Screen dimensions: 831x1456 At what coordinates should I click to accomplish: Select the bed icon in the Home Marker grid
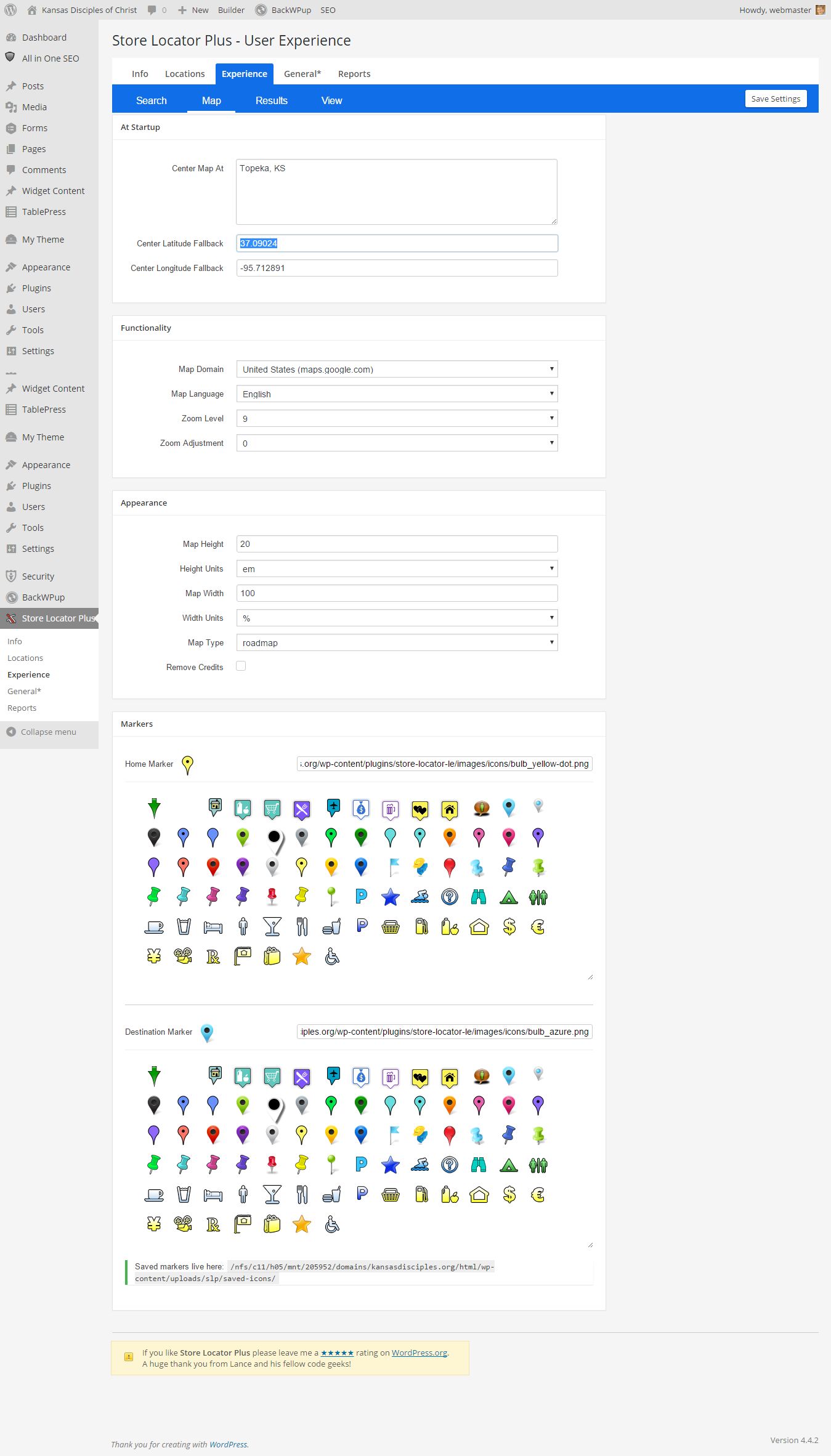click(x=213, y=926)
